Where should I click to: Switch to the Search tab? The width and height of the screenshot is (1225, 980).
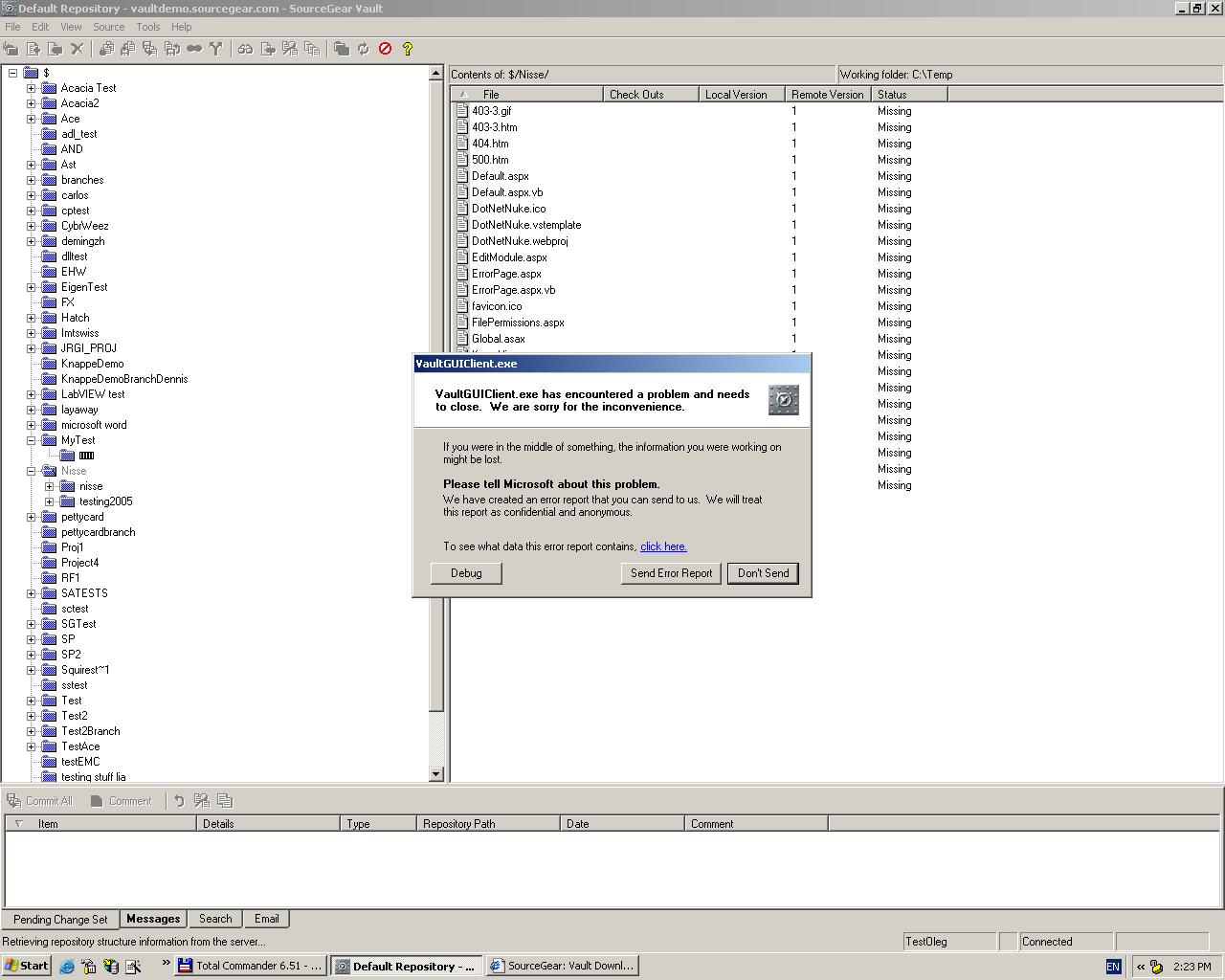coord(215,919)
